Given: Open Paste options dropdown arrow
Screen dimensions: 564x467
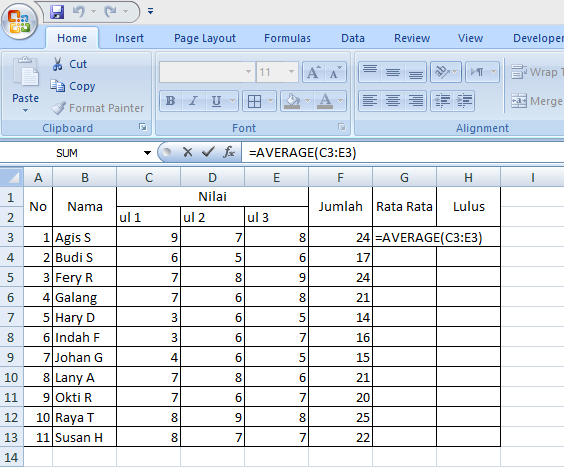Looking at the screenshot, I should (x=25, y=111).
